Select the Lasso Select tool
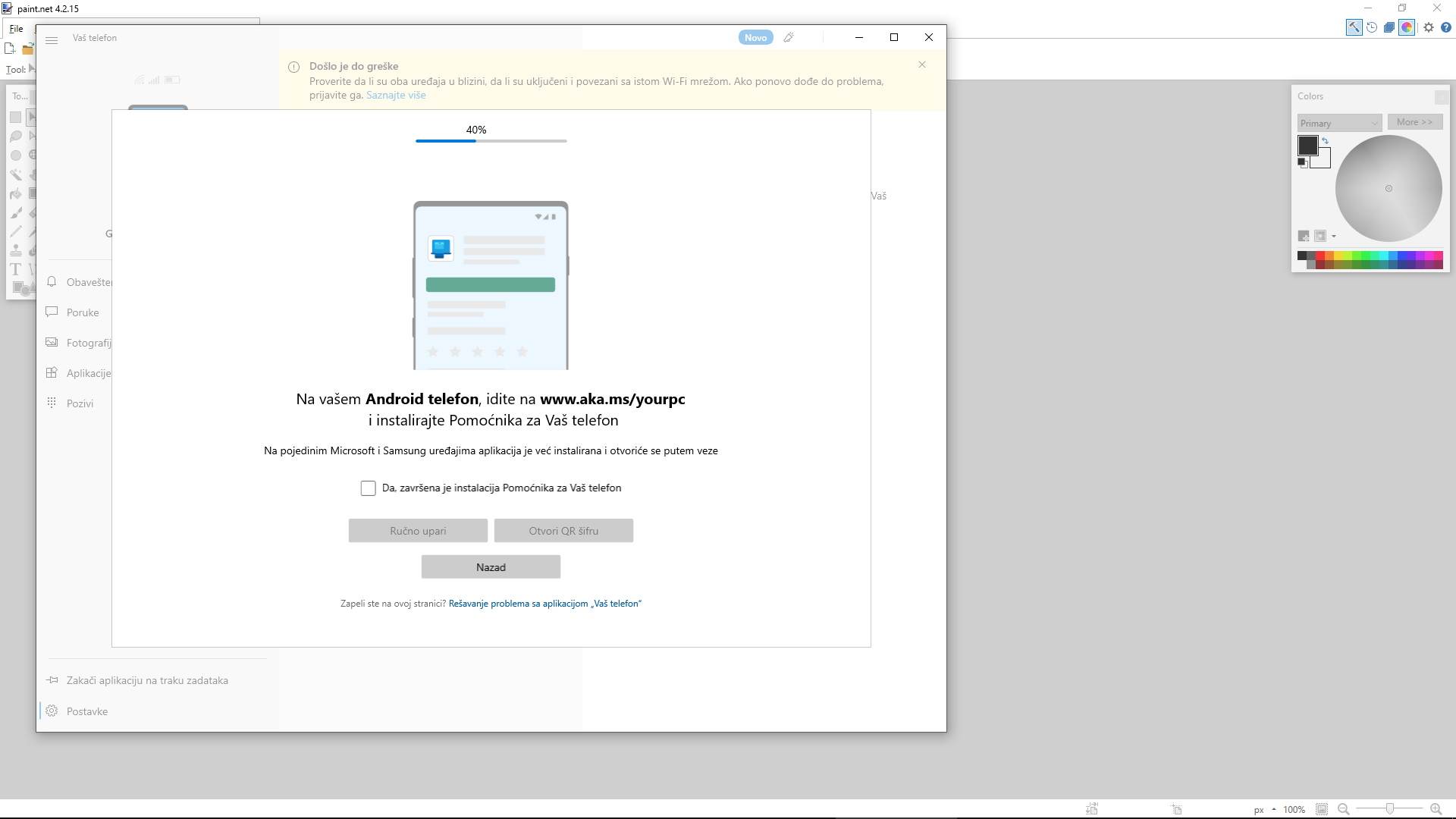This screenshot has height=819, width=1456. [x=15, y=135]
